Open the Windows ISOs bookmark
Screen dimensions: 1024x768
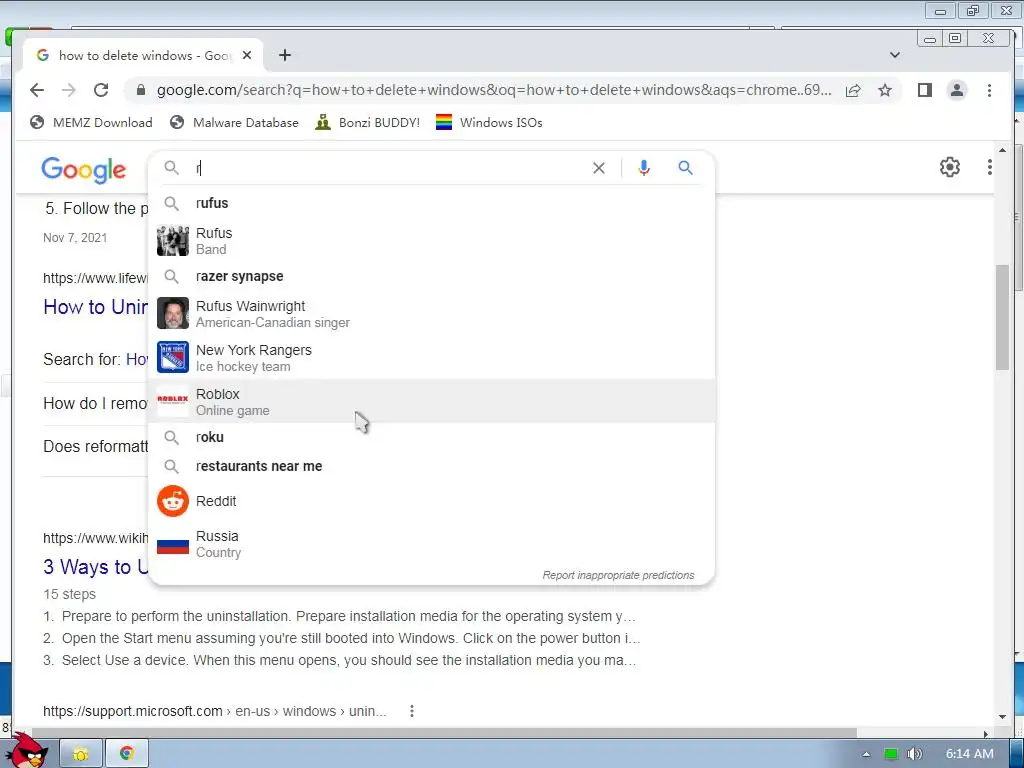tap(489, 123)
